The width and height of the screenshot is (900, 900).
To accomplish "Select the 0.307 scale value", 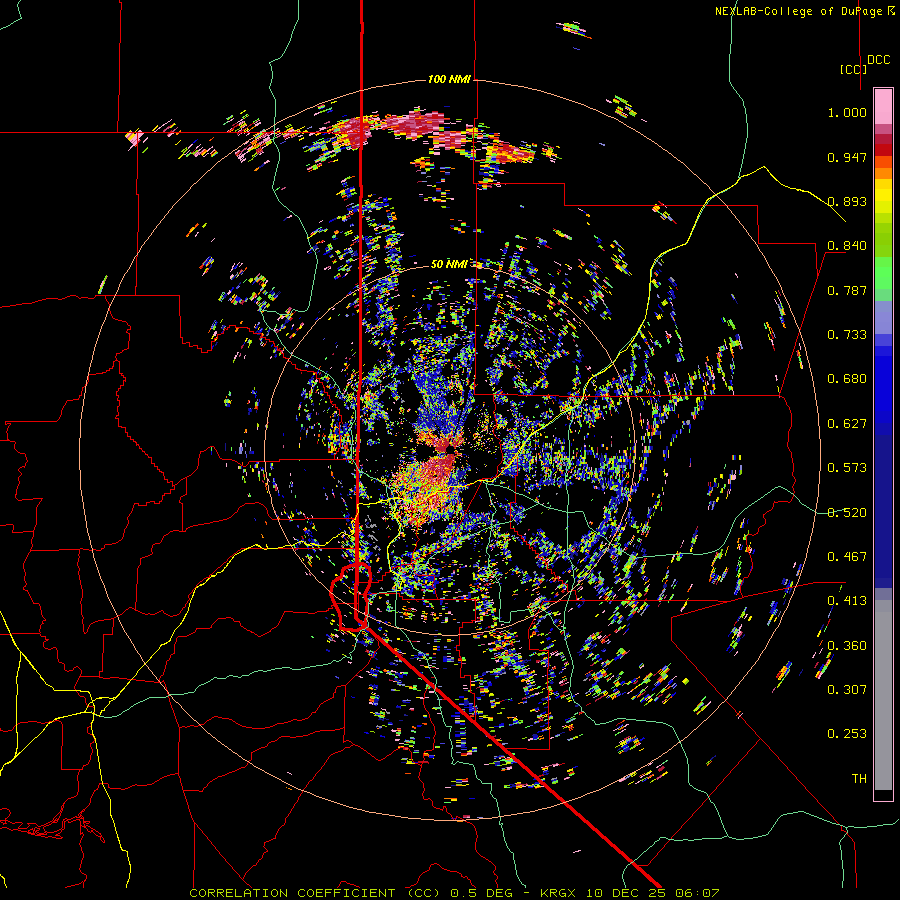I will [847, 690].
